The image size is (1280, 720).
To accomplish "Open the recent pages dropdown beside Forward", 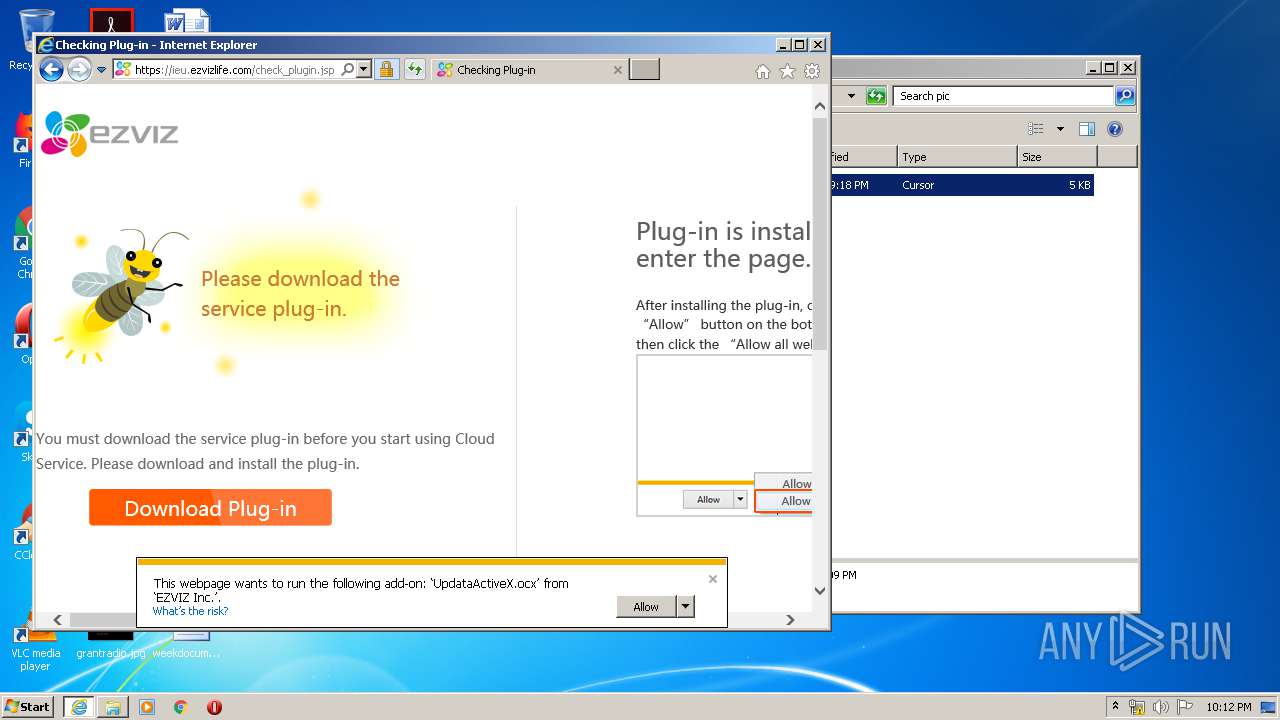I will tap(101, 70).
